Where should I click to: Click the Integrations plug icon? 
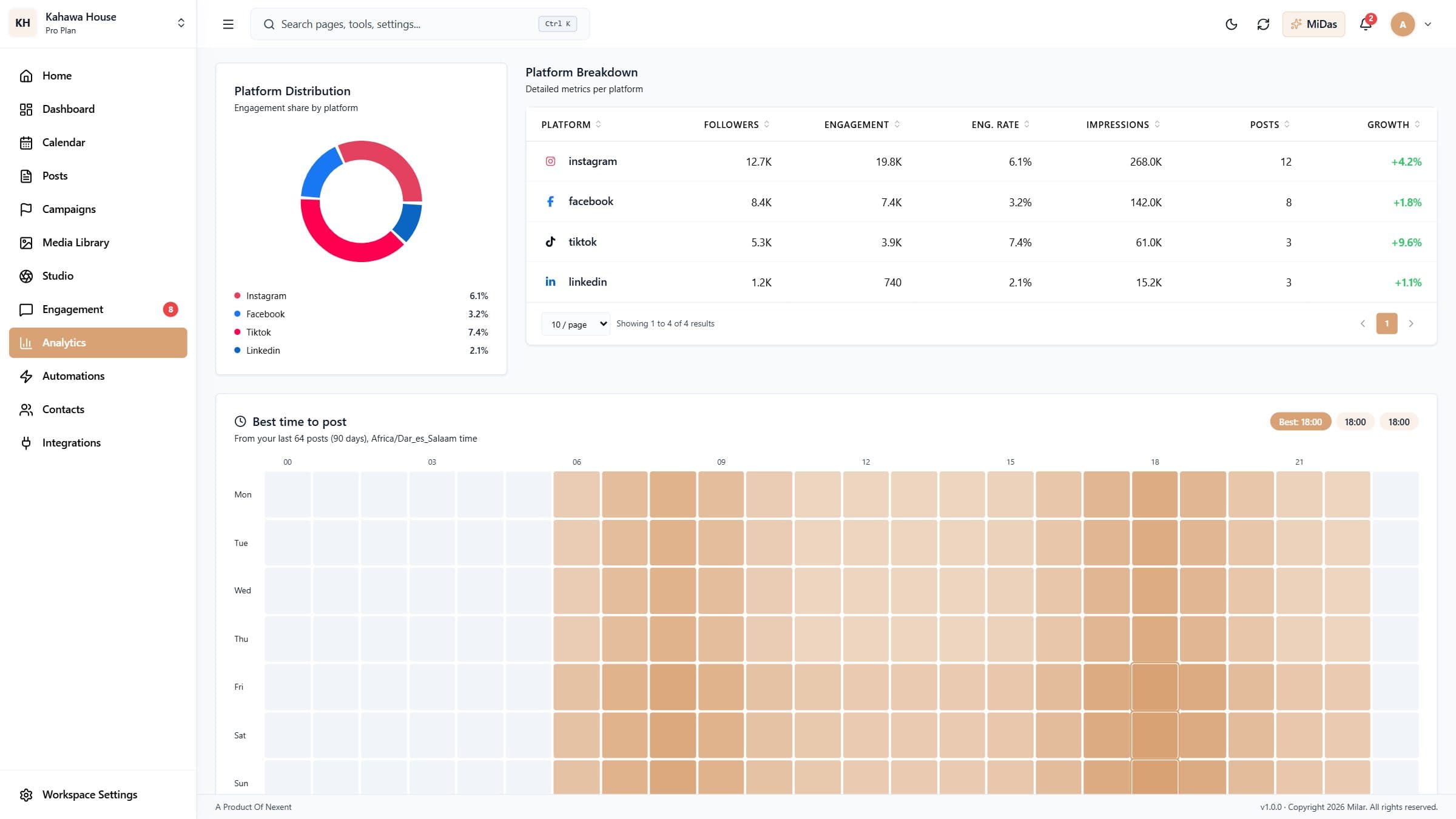pyautogui.click(x=26, y=443)
